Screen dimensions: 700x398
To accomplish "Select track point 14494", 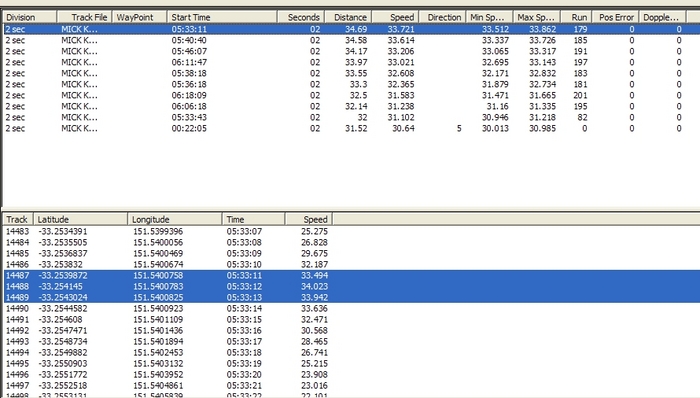I will [x=352, y=352].
